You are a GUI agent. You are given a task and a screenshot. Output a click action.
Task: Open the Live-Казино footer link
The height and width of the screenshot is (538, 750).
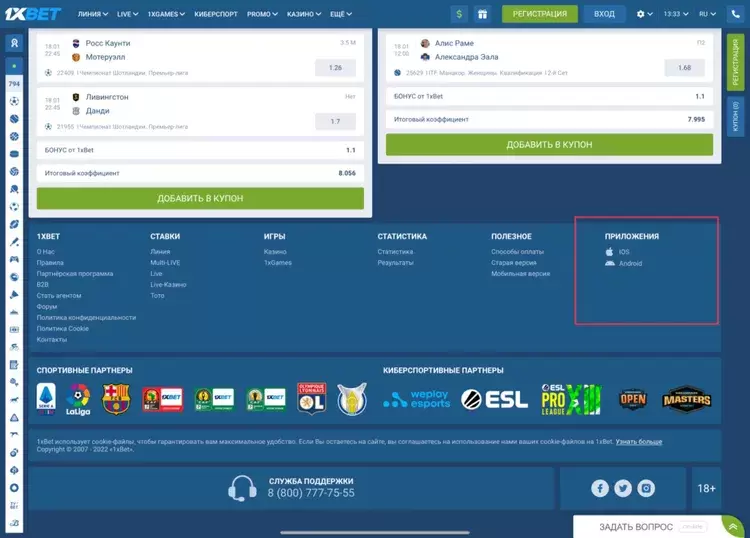point(168,285)
